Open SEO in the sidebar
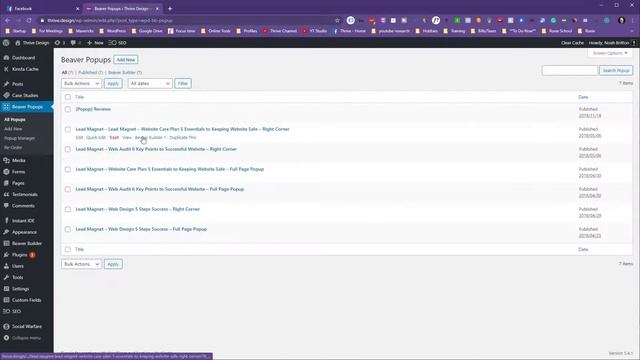 16,311
